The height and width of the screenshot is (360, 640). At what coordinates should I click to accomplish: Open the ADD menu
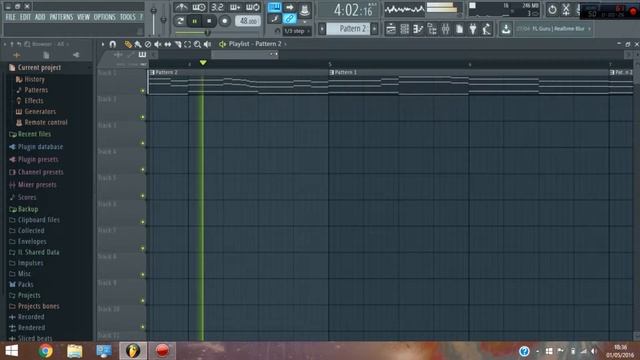[x=40, y=17]
